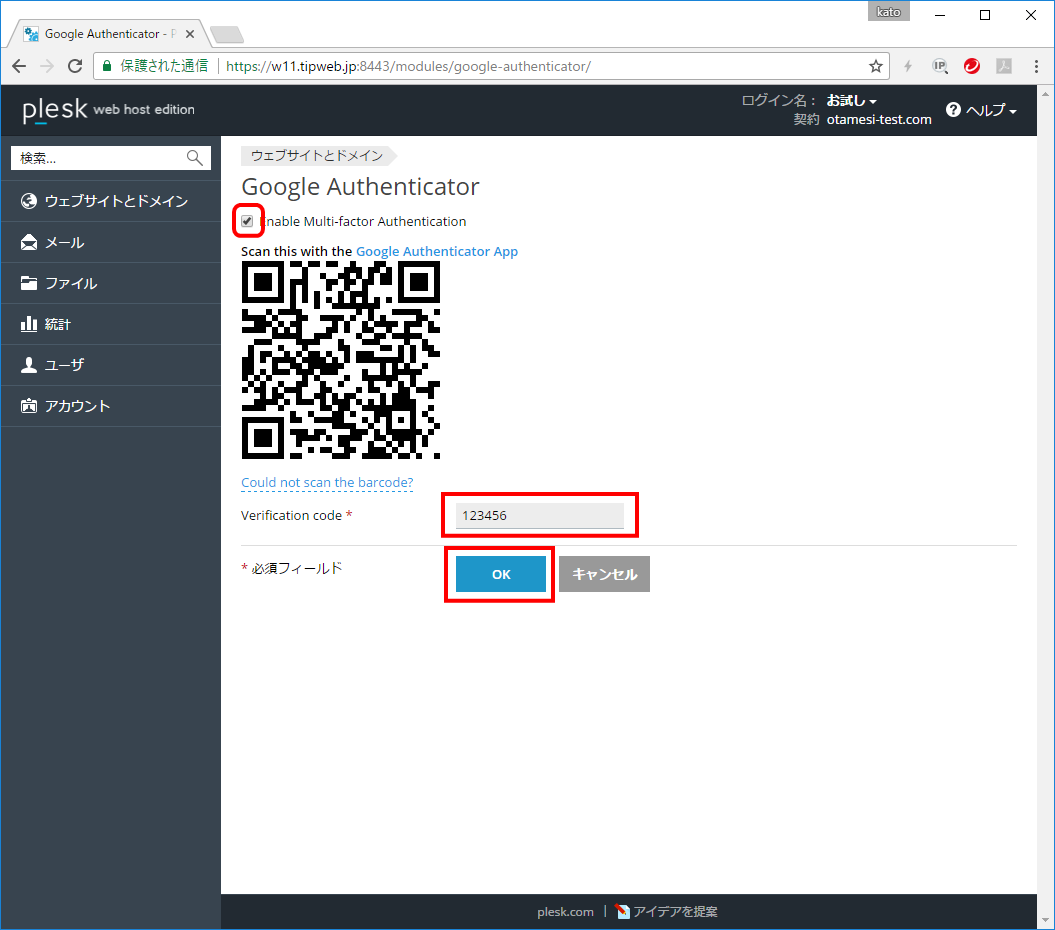The image size is (1055, 930).
Task: Click the blue OK button
Action: point(501,574)
